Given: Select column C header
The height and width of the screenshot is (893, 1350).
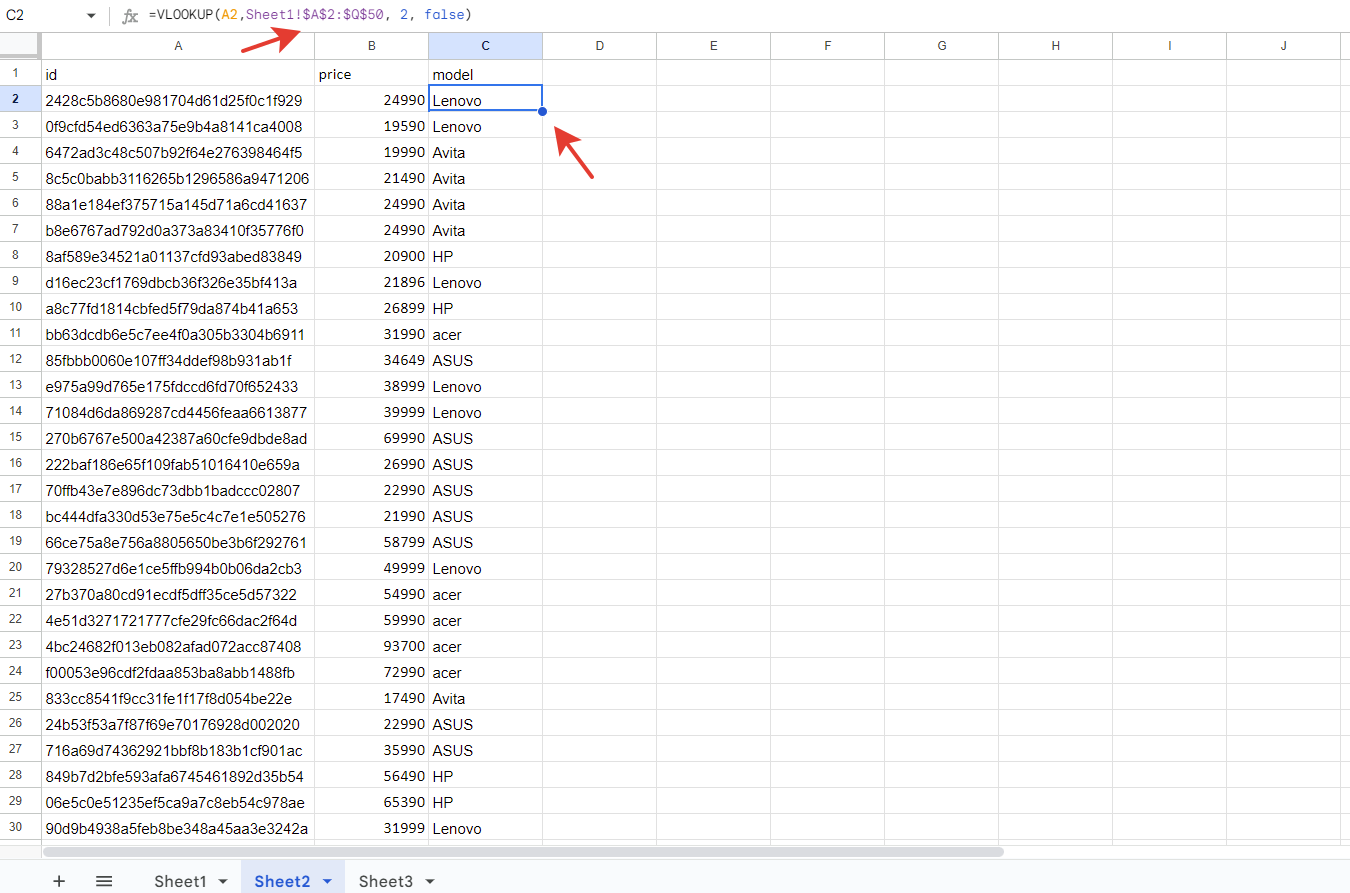Looking at the screenshot, I should coord(485,46).
